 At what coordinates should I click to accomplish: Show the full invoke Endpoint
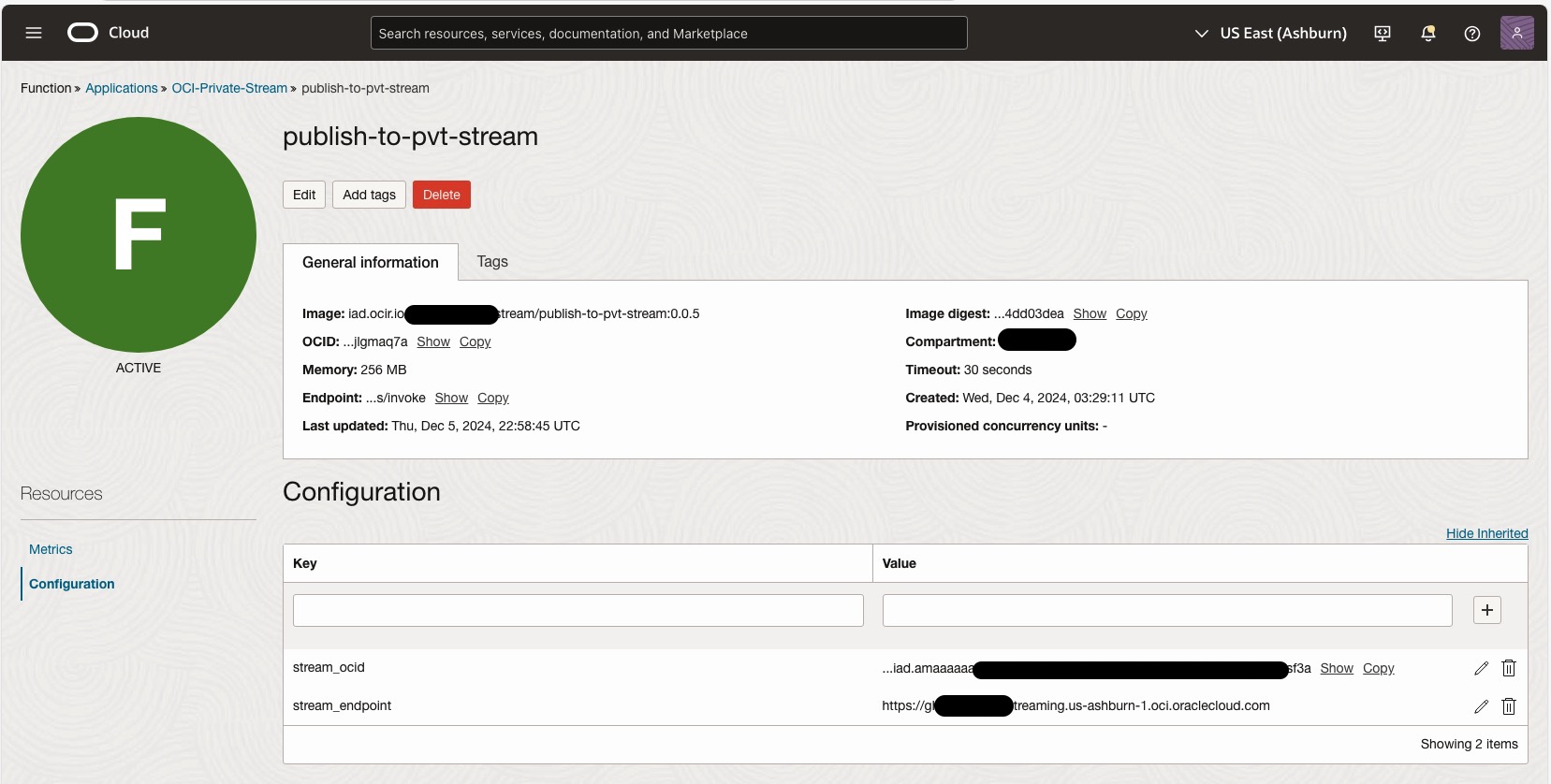point(451,398)
